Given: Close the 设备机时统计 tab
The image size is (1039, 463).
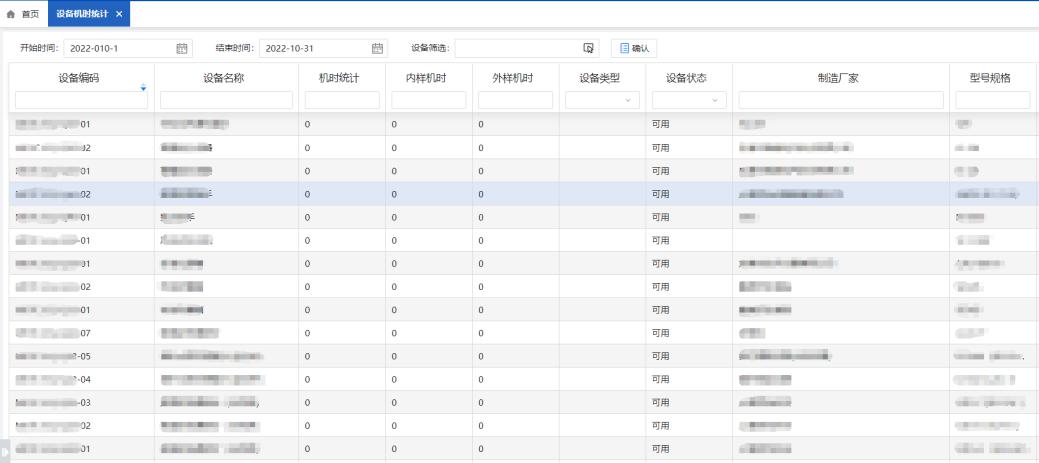Looking at the screenshot, I should (119, 13).
